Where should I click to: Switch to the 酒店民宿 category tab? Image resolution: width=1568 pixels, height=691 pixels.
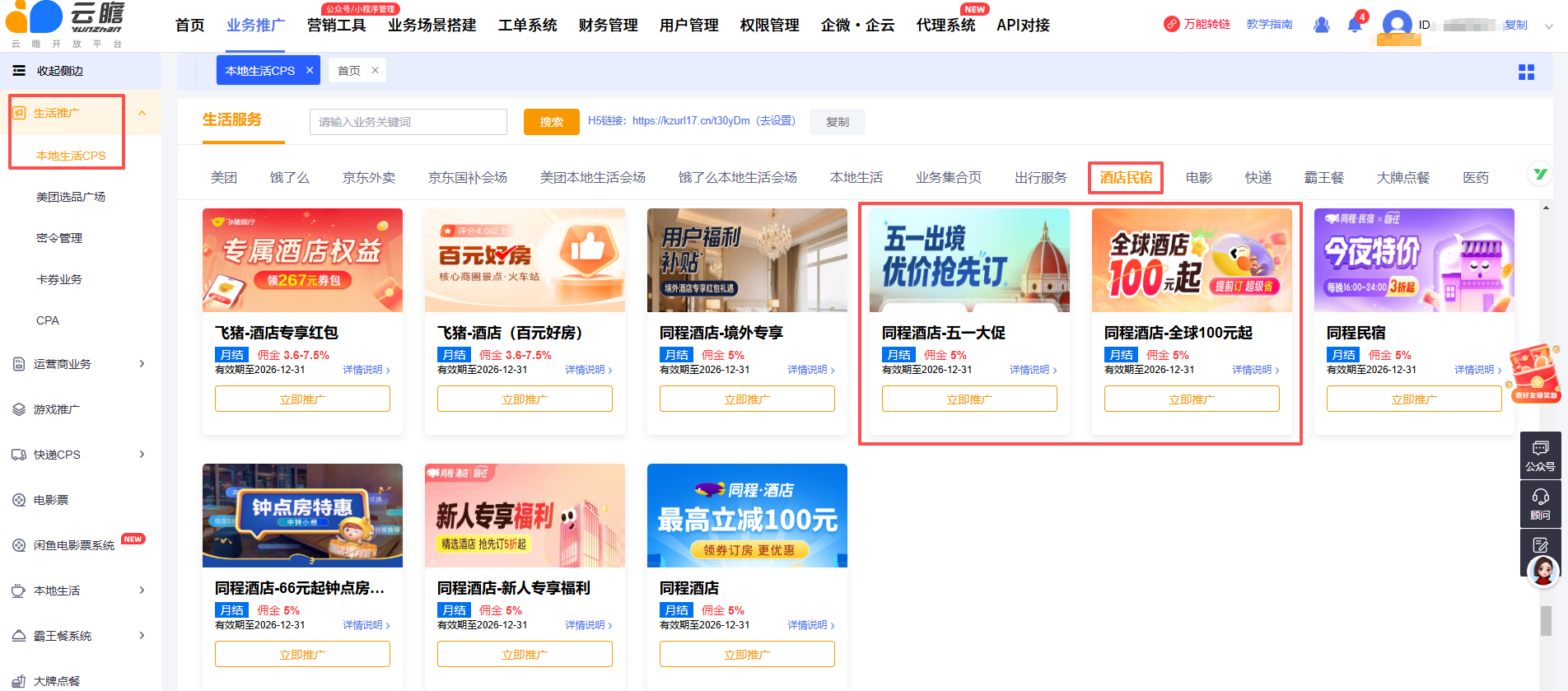[1125, 178]
